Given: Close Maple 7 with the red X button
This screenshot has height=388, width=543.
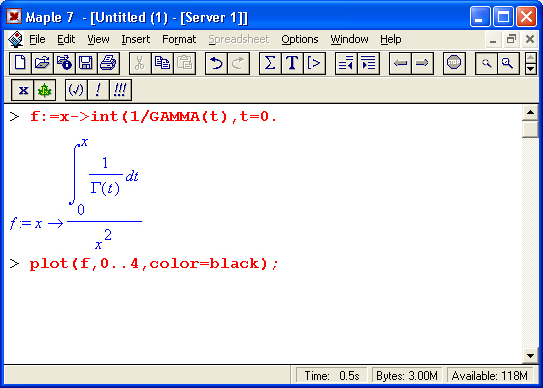Looking at the screenshot, I should coord(526,16).
